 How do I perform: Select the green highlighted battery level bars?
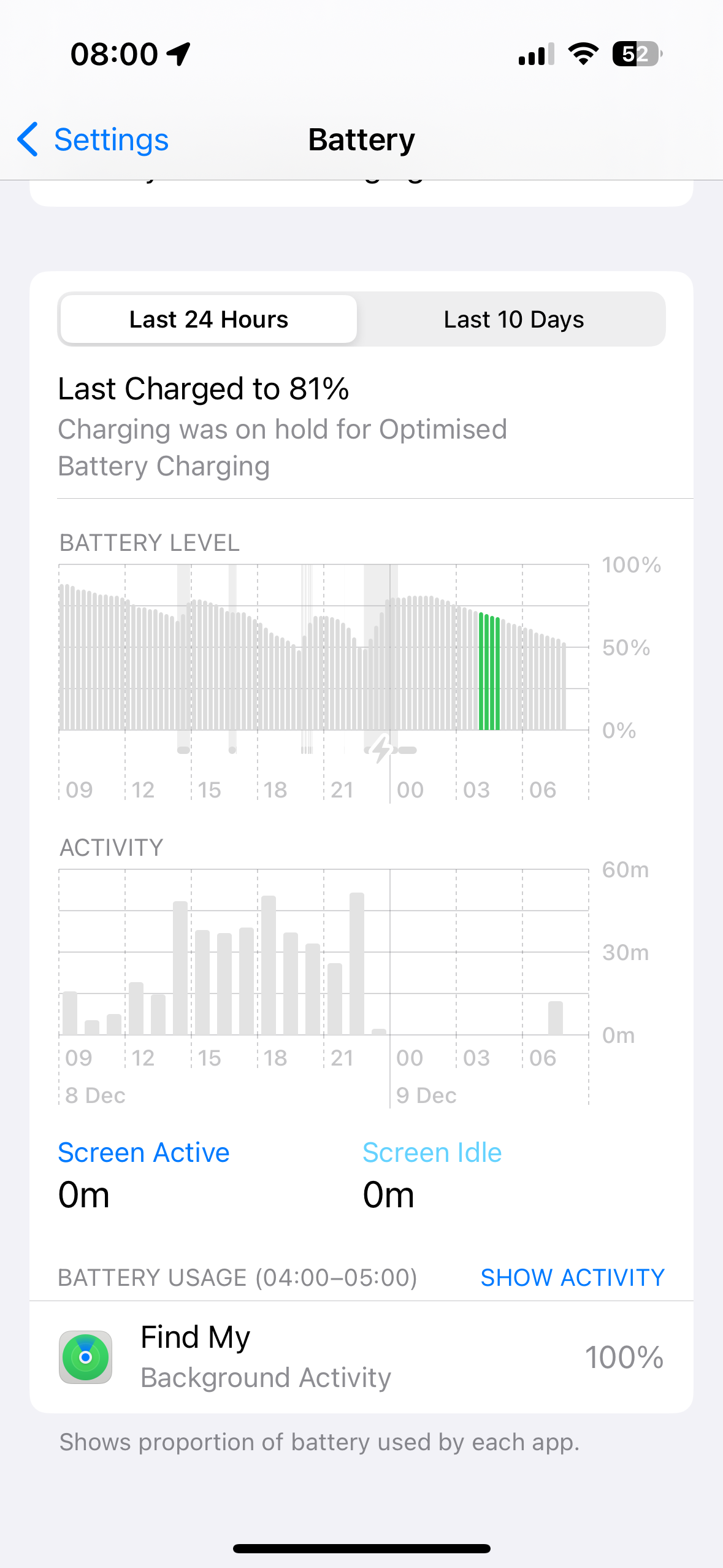(x=489, y=671)
